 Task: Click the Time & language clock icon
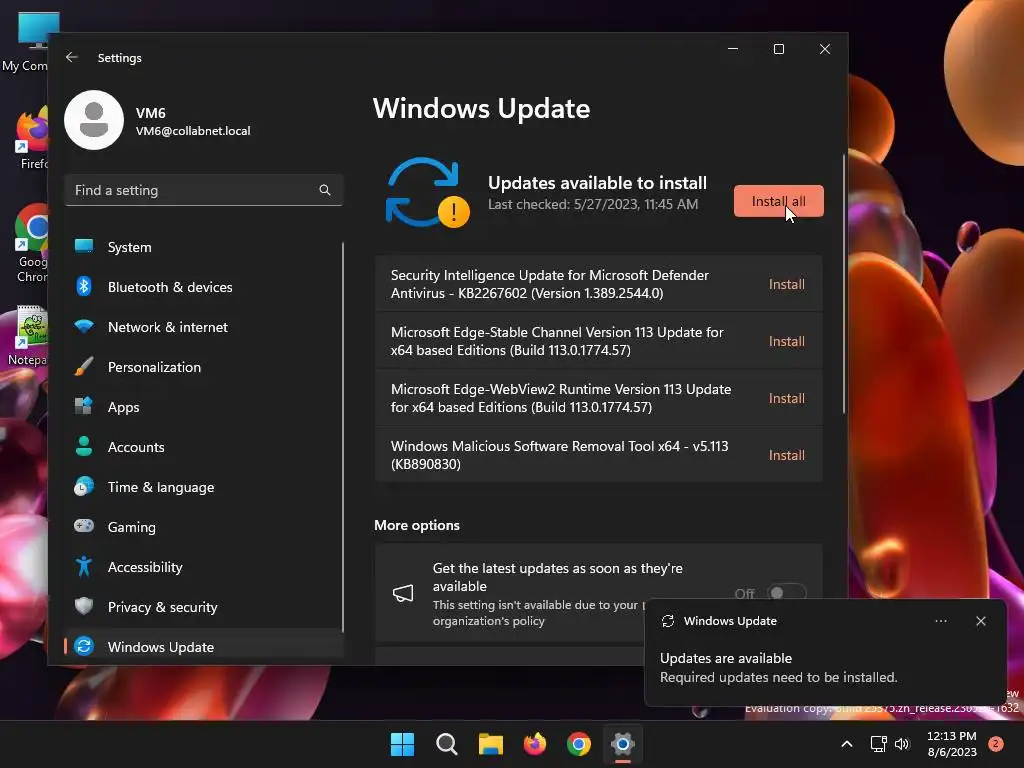click(84, 487)
